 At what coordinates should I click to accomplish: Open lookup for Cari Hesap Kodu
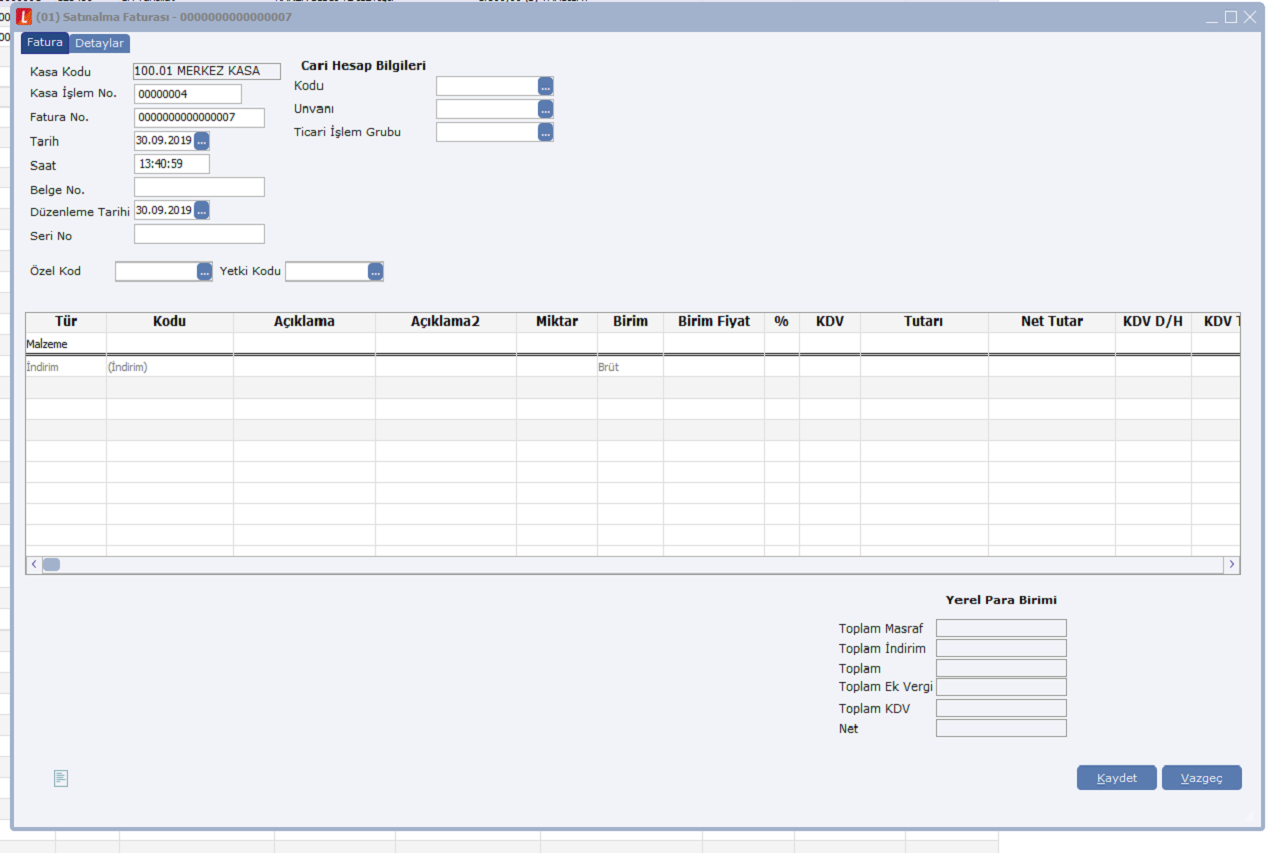pyautogui.click(x=545, y=87)
